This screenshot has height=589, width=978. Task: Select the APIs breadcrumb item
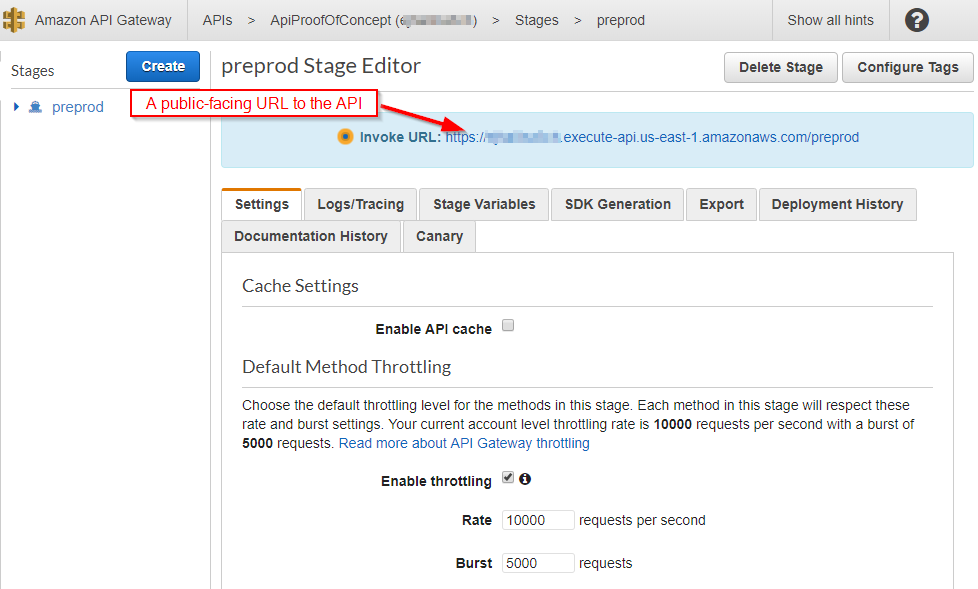coord(217,19)
